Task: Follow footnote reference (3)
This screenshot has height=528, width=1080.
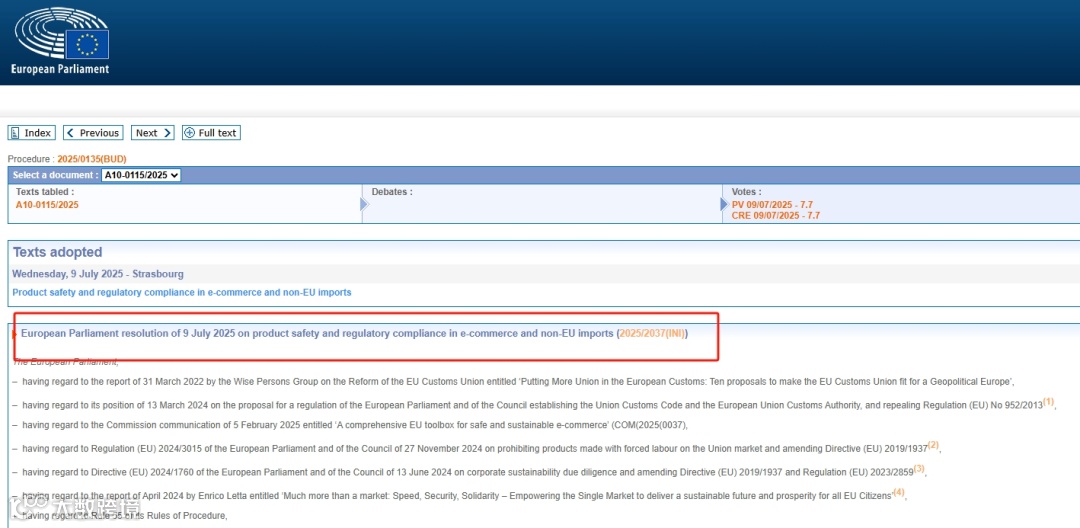Action: [x=919, y=469]
